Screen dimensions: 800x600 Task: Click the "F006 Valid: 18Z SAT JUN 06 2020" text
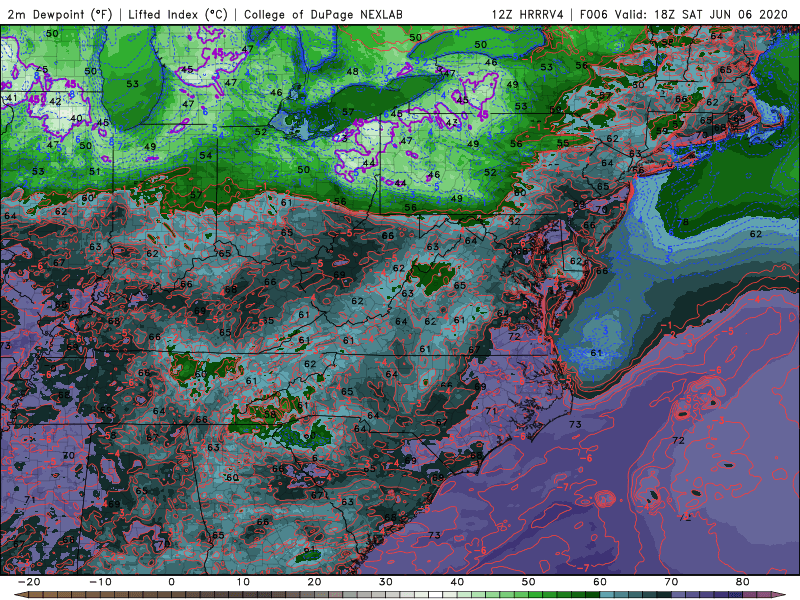tap(684, 14)
